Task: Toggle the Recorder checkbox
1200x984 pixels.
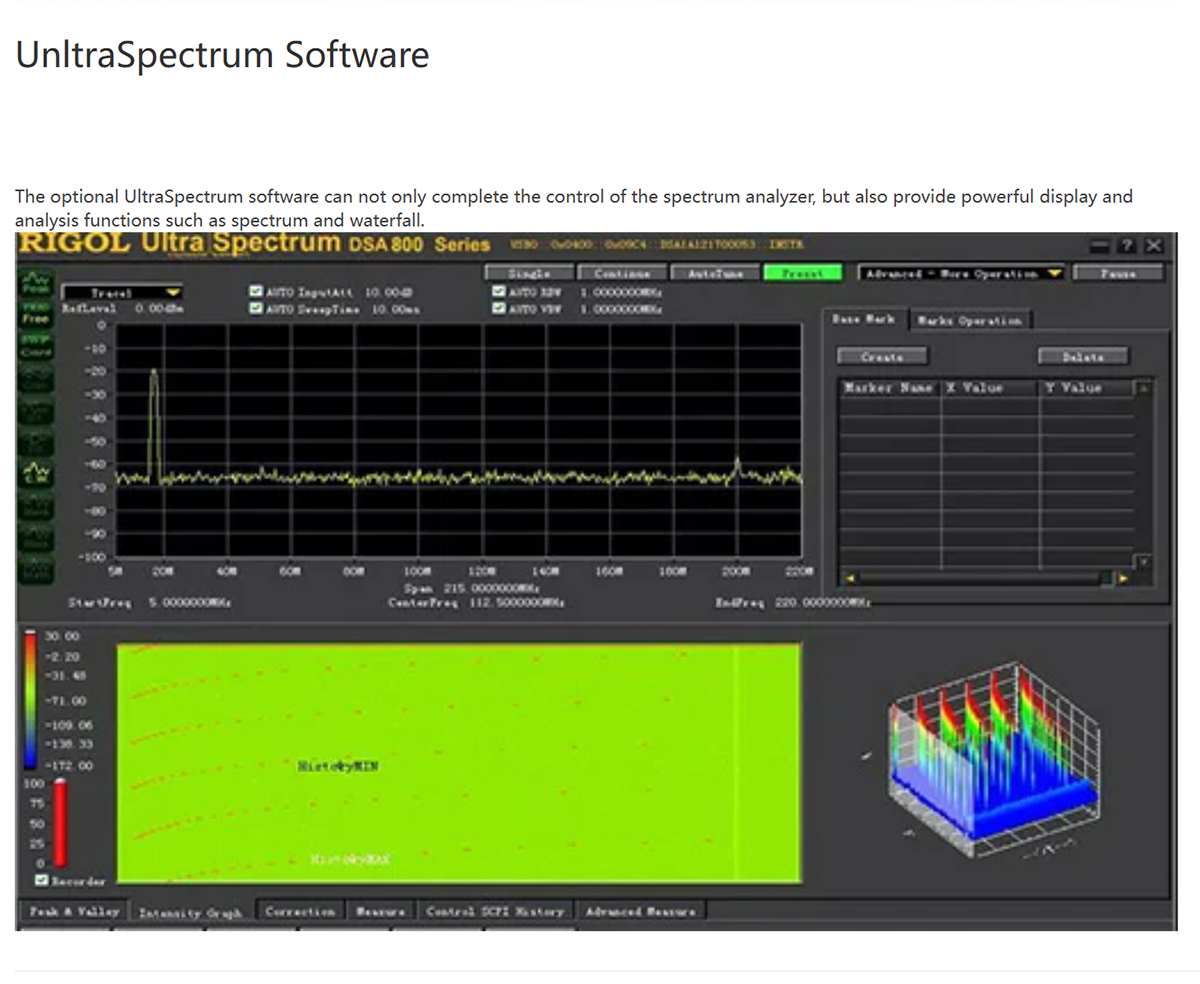Action: (x=41, y=881)
